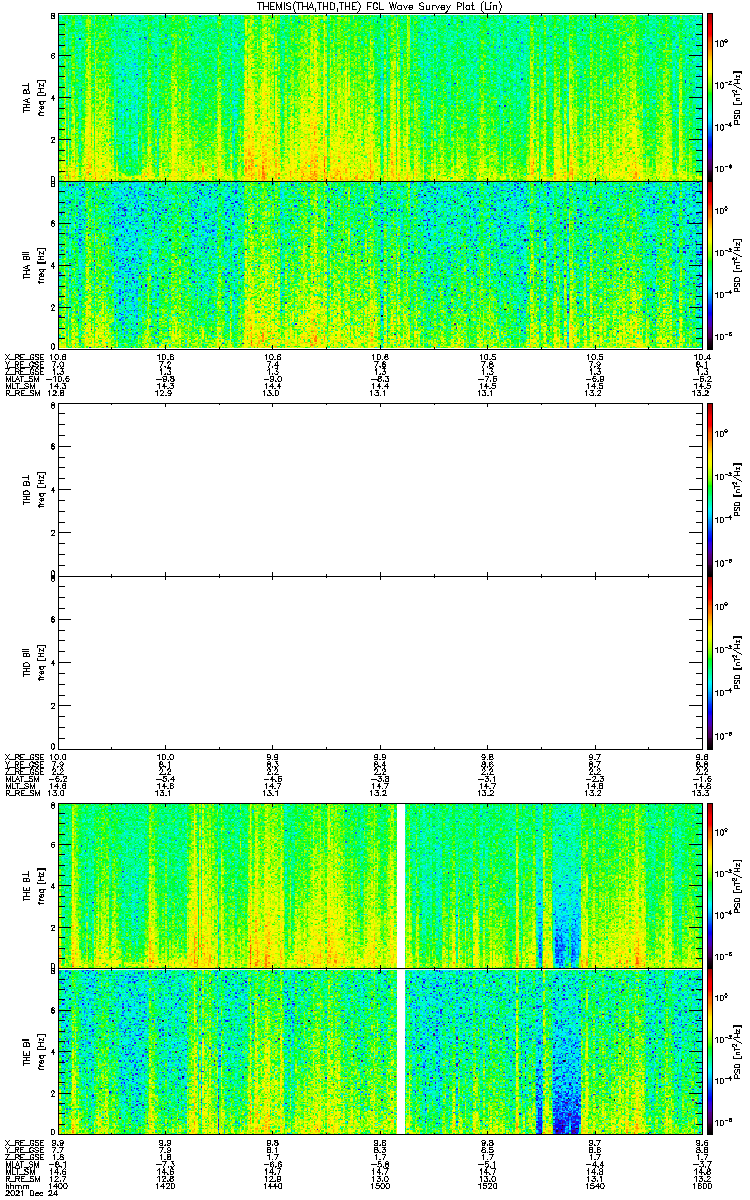Click the PSD color bar beside THE B-perpendicular

(x=710, y=885)
